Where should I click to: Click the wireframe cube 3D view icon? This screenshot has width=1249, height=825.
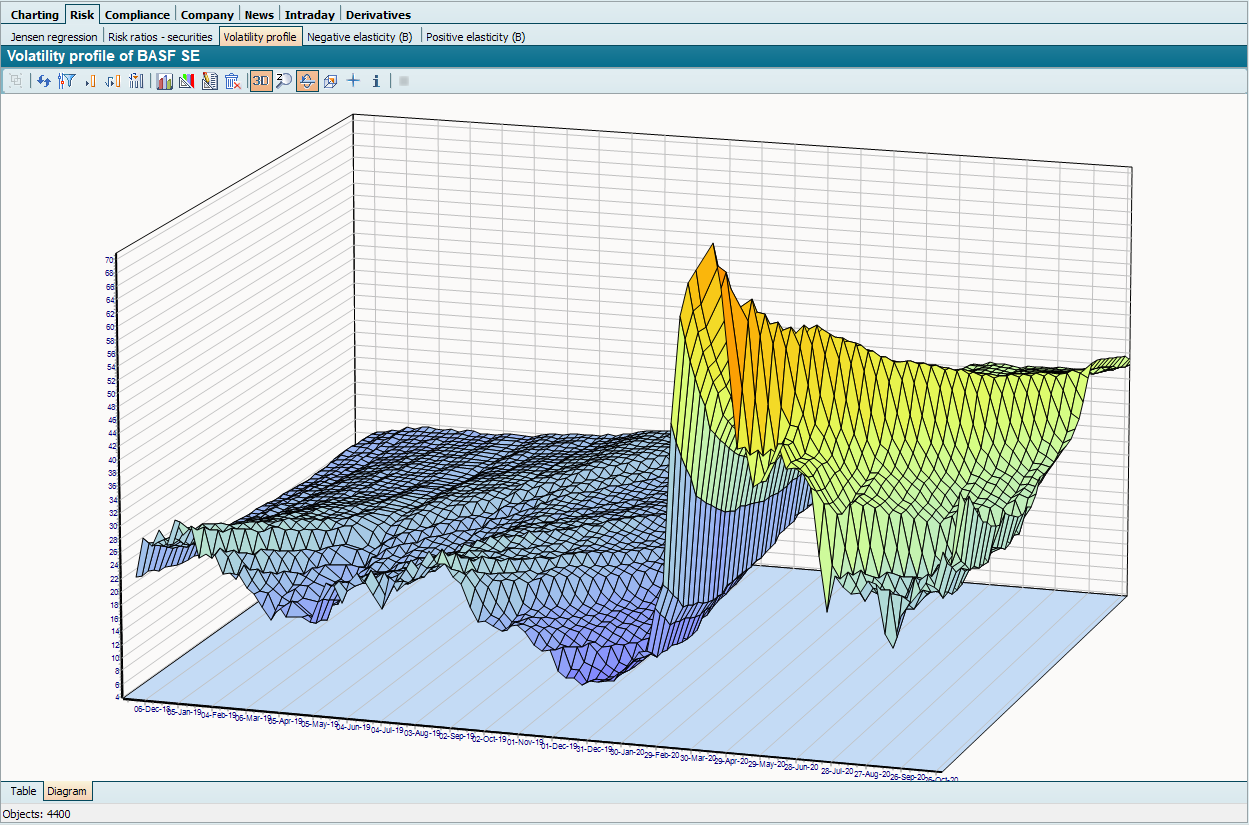[x=330, y=81]
